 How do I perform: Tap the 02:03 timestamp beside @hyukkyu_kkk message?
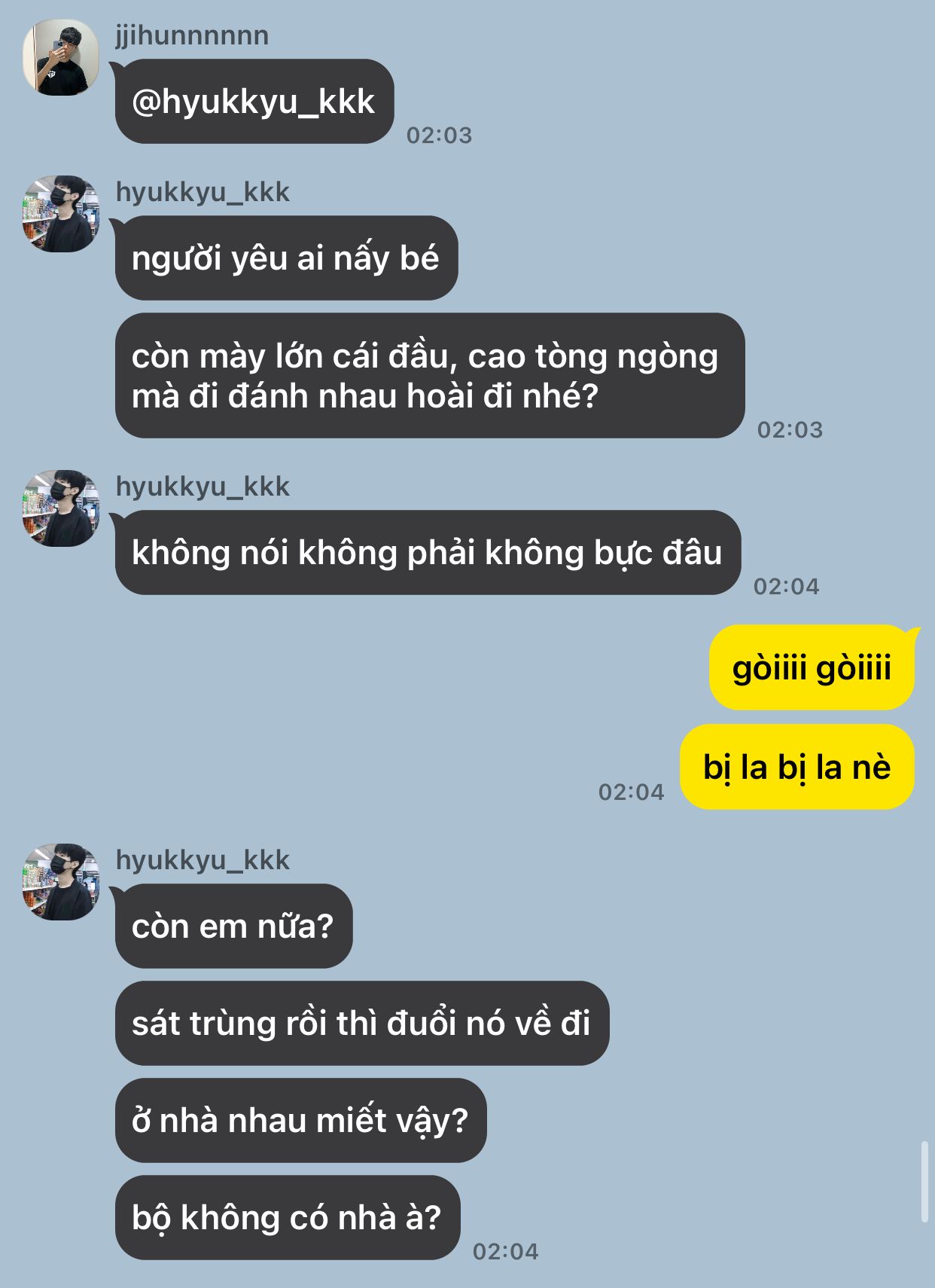440,136
